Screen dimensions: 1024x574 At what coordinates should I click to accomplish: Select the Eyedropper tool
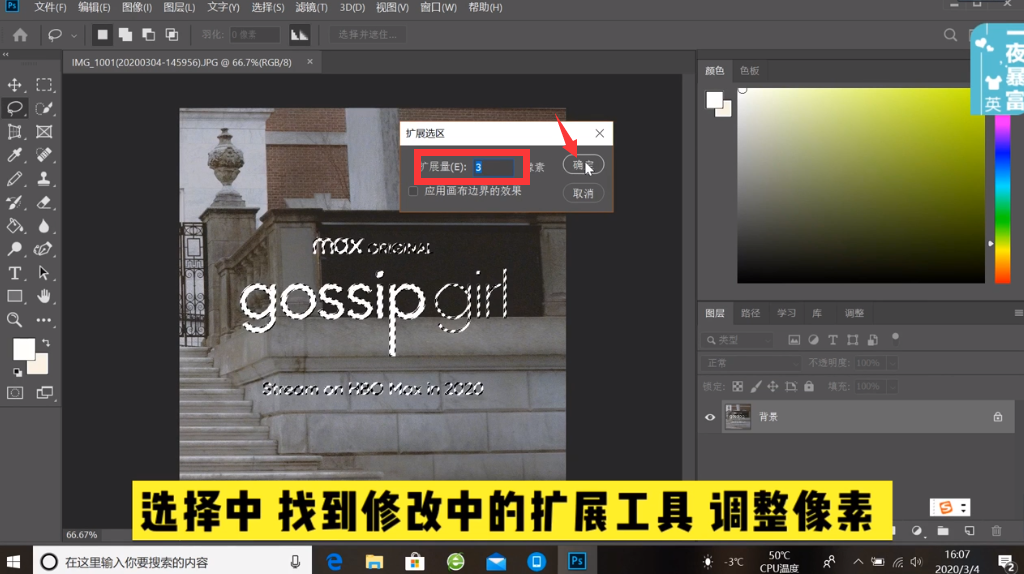click(x=14, y=155)
